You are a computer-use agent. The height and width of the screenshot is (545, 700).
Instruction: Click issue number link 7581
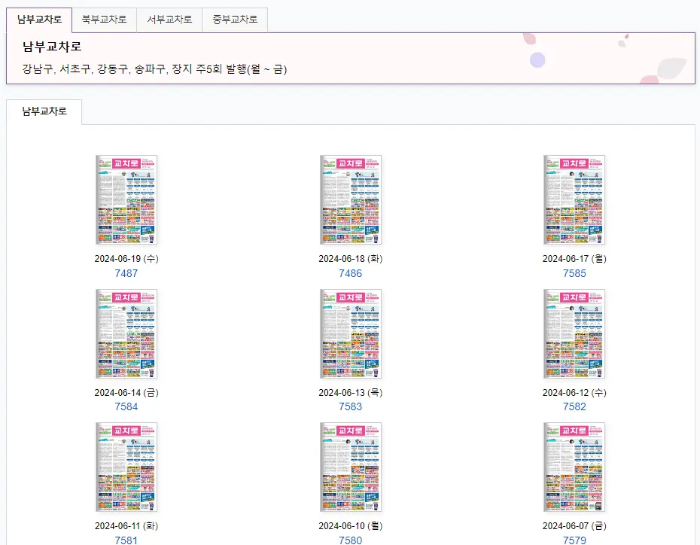[x=126, y=540]
